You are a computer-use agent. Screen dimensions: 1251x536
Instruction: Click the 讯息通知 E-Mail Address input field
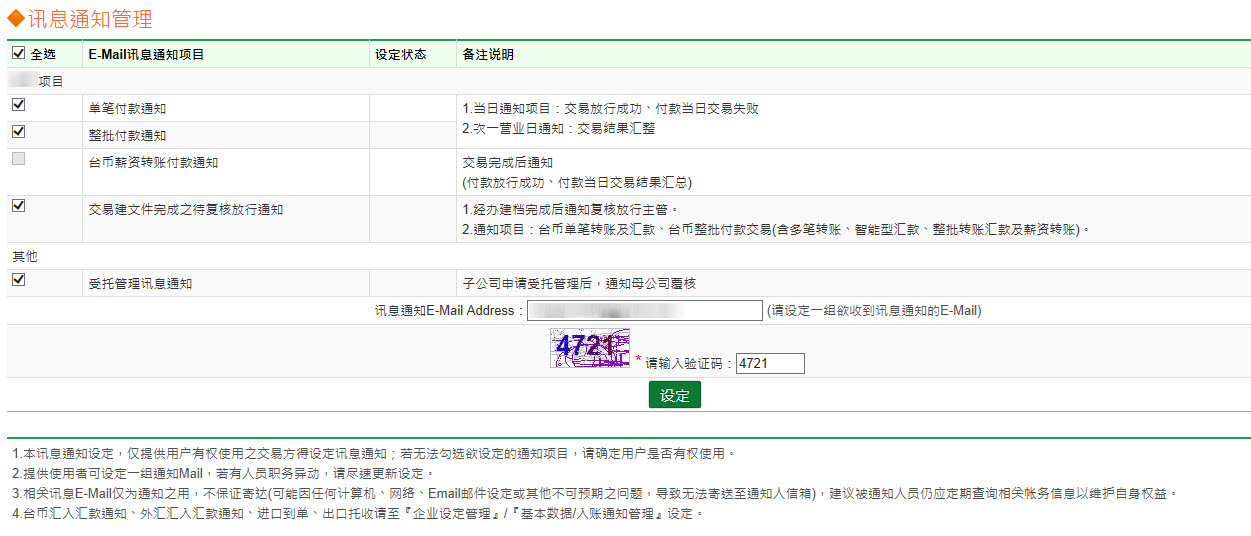644,311
